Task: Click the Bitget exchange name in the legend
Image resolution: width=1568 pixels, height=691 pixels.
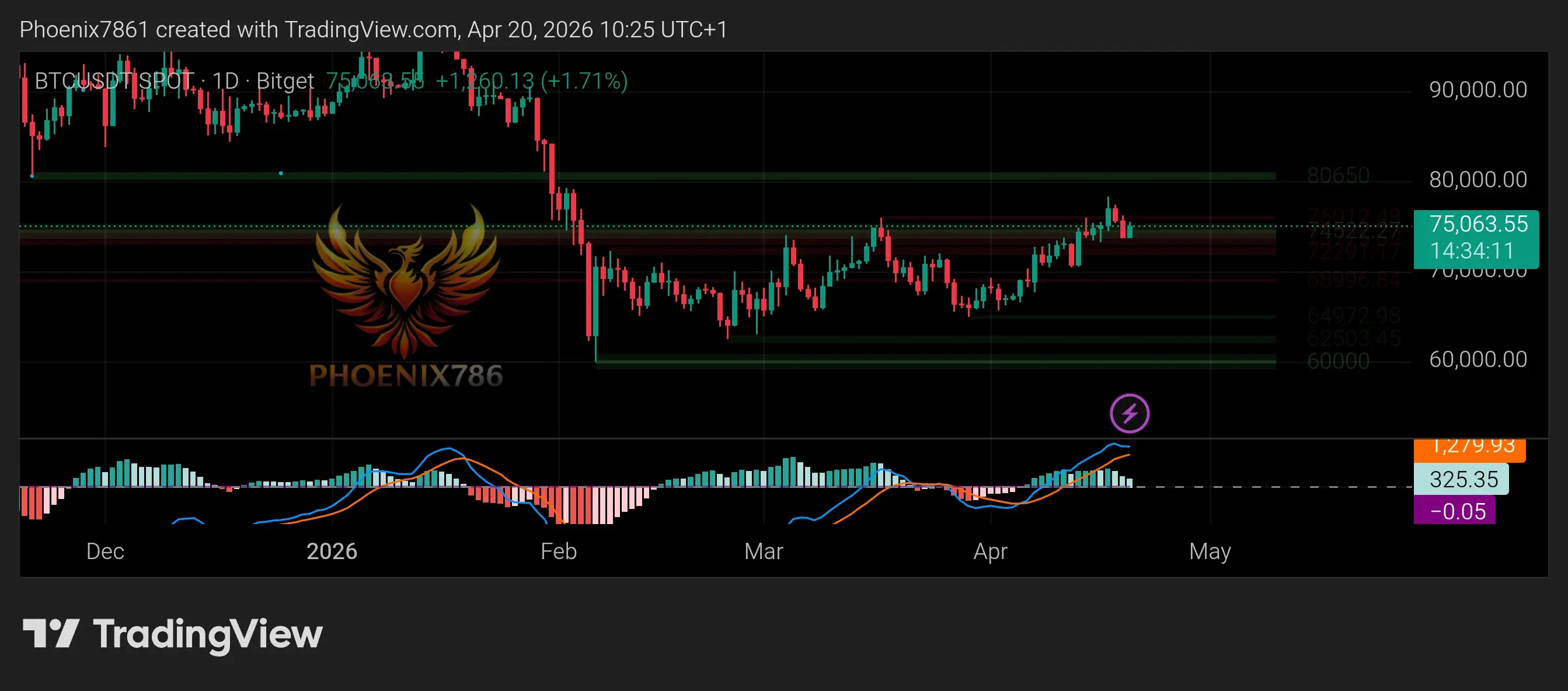Action: click(285, 81)
